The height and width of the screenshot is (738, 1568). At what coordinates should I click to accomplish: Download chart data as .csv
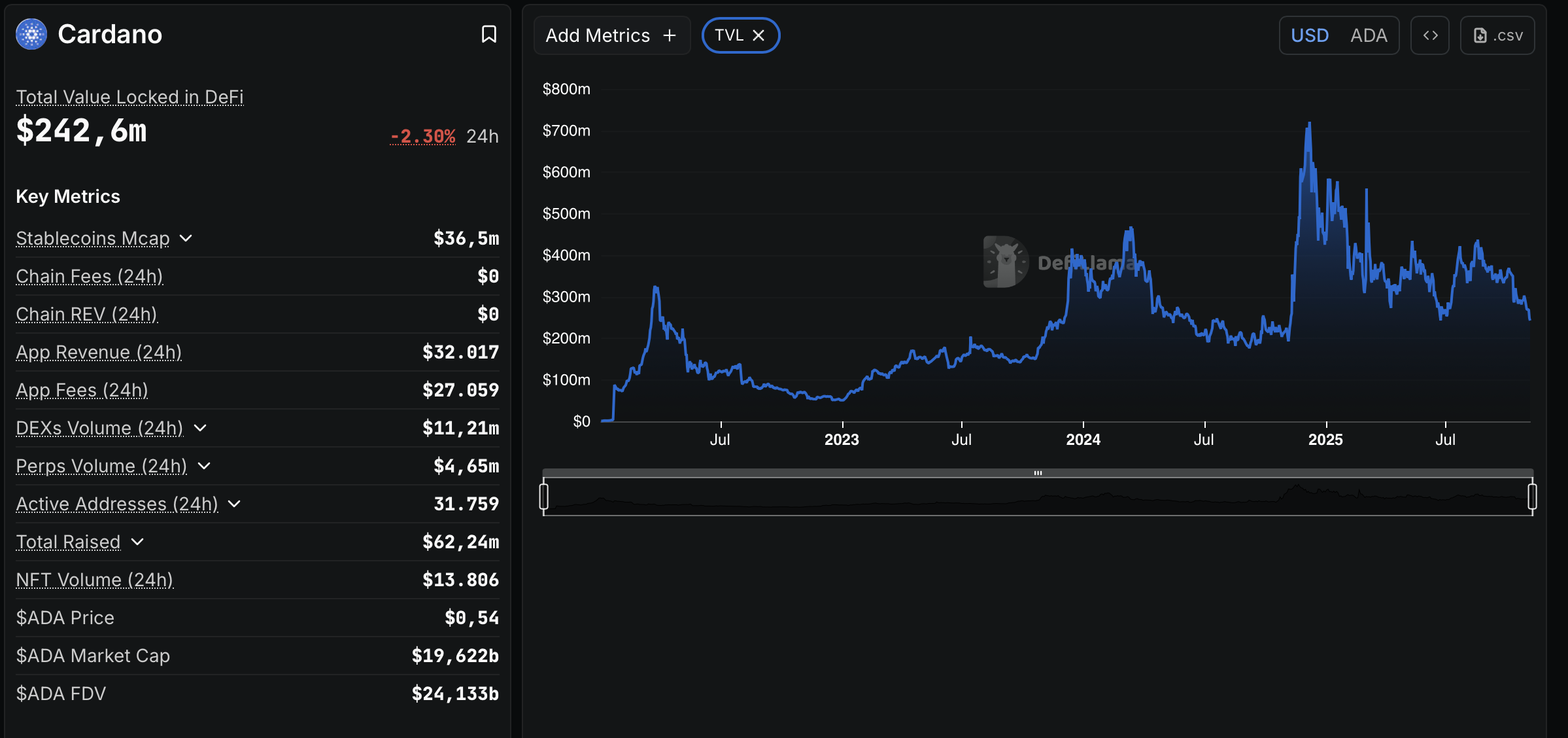click(1497, 35)
